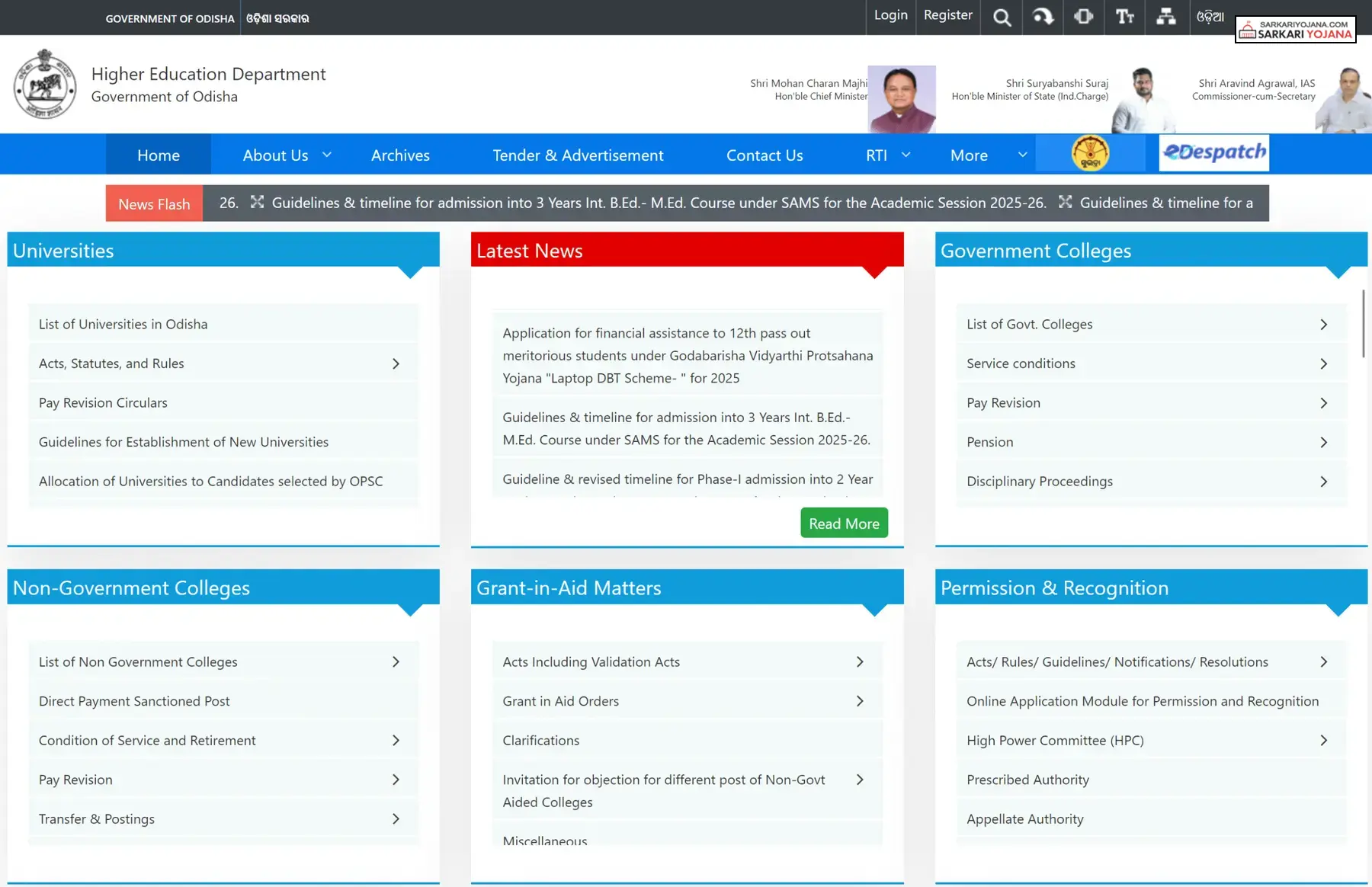Open the sitemap icon in the top bar

1167,17
